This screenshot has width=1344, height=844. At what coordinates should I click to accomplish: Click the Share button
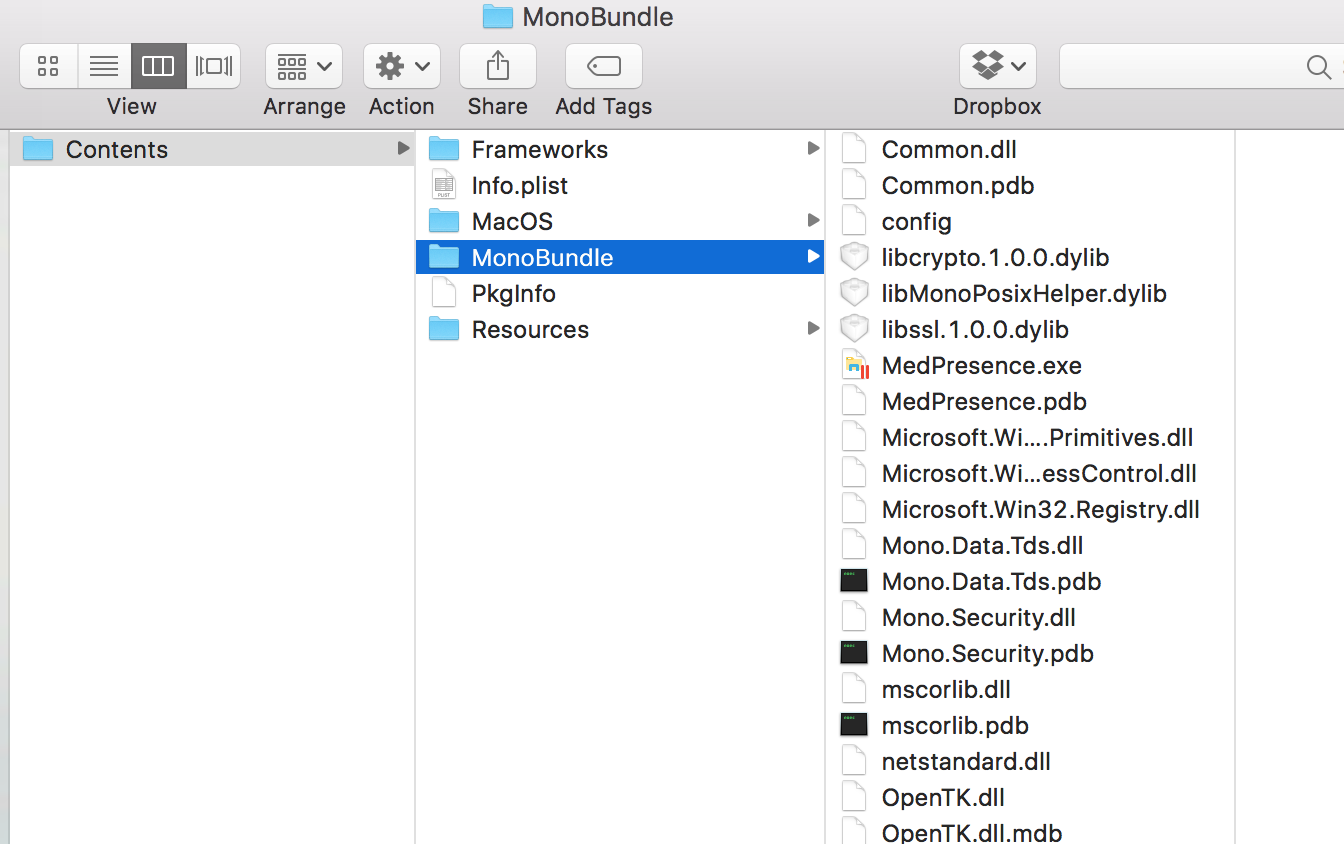497,67
